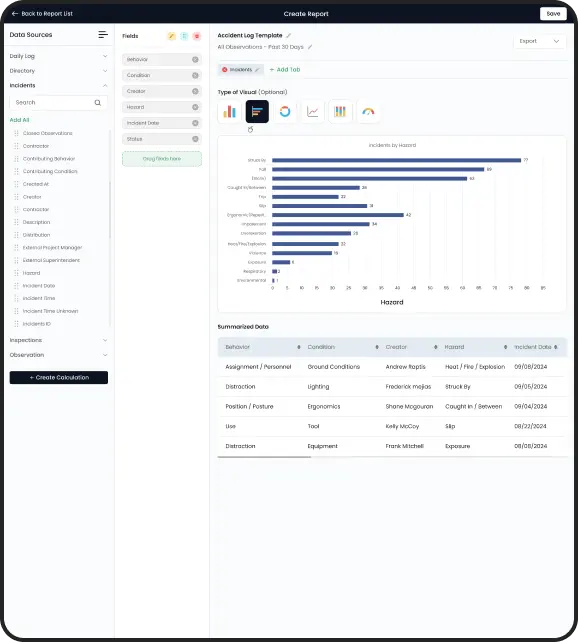Click External Project Manager field item

tap(52, 248)
